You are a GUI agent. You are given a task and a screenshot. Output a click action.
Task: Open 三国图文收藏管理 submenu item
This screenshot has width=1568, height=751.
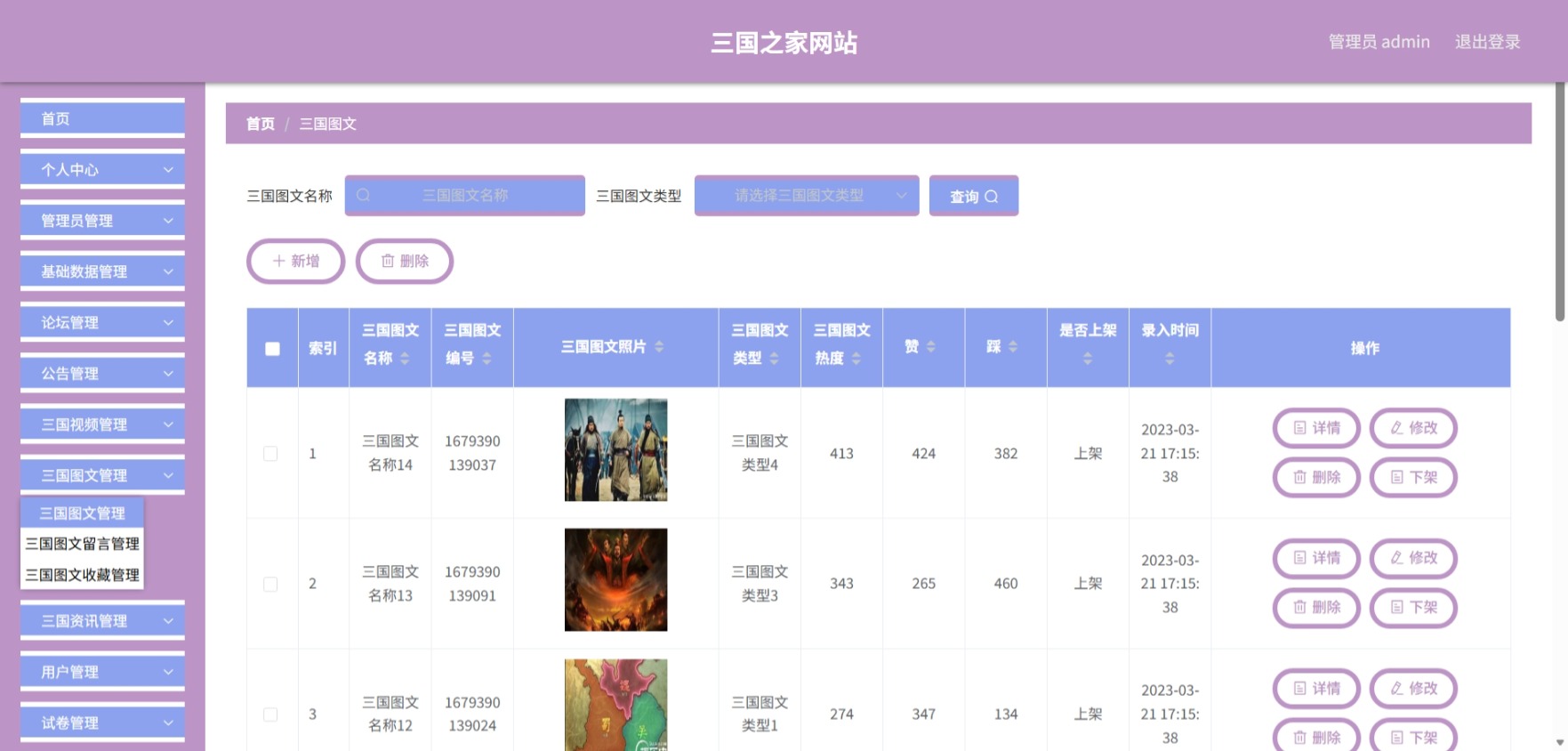(x=82, y=575)
